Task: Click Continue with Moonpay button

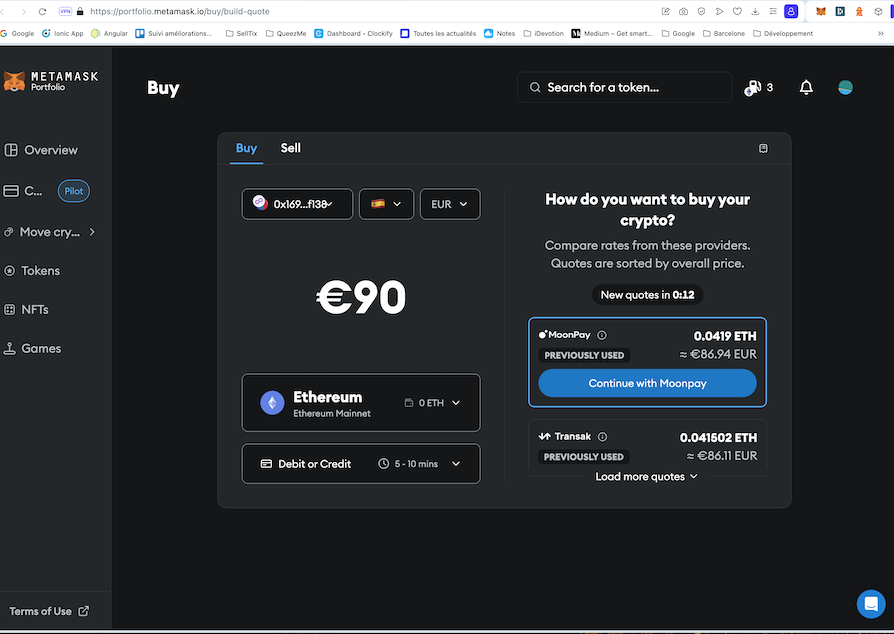Action: (x=647, y=384)
